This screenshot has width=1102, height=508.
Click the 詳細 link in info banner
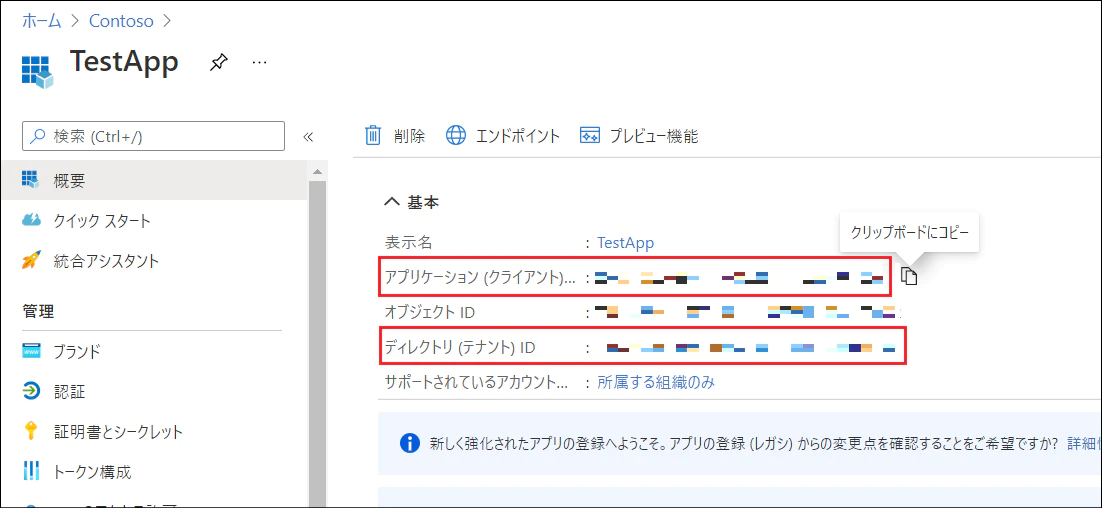pos(1083,443)
